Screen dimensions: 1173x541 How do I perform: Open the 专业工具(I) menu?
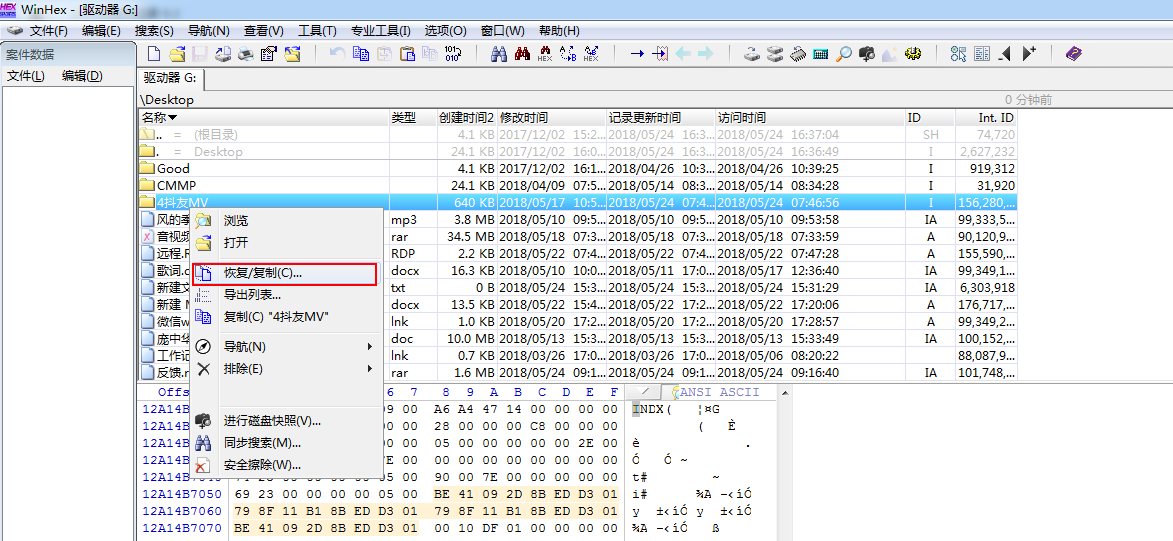(381, 31)
